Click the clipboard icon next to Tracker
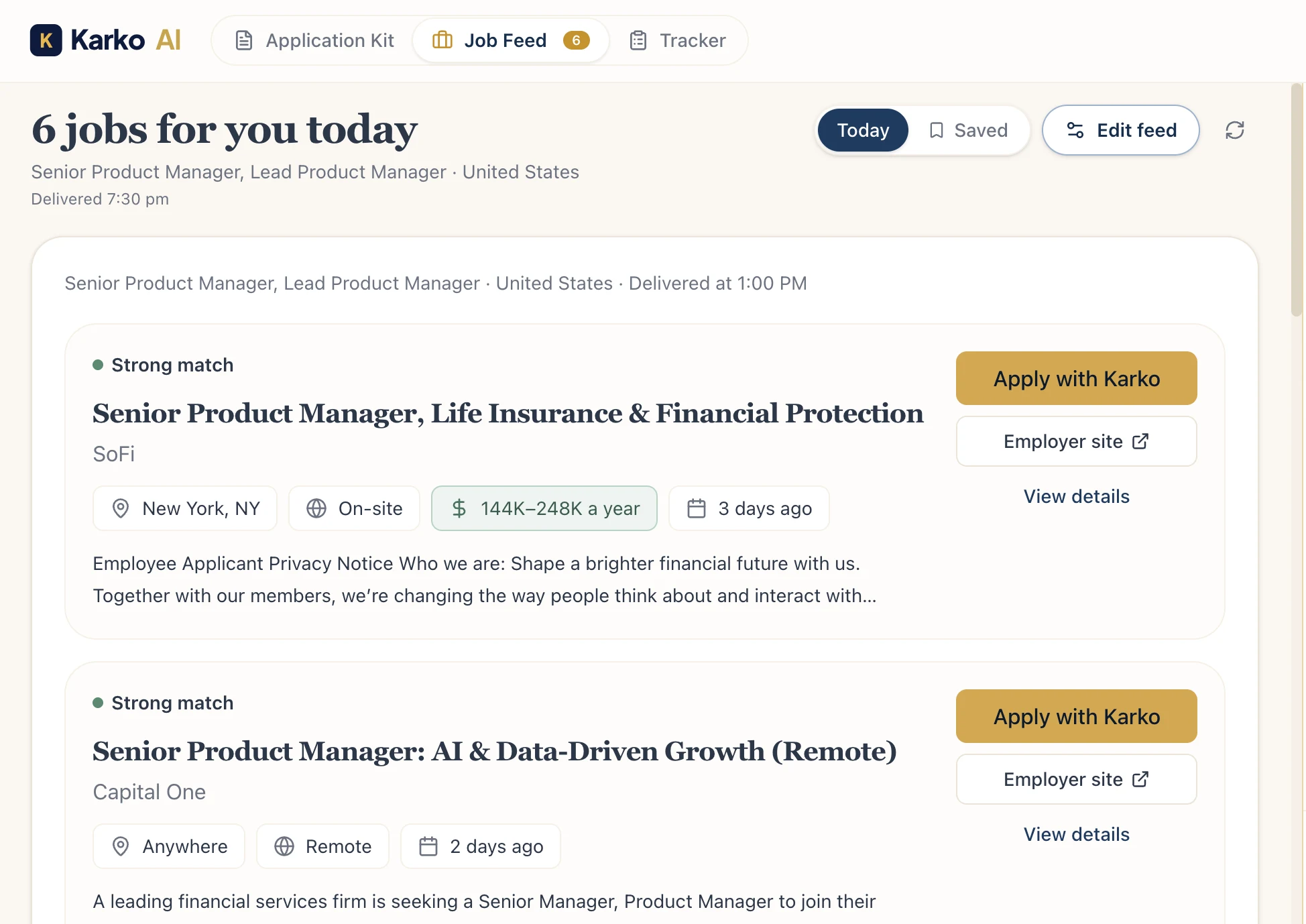1306x924 pixels. 638,40
